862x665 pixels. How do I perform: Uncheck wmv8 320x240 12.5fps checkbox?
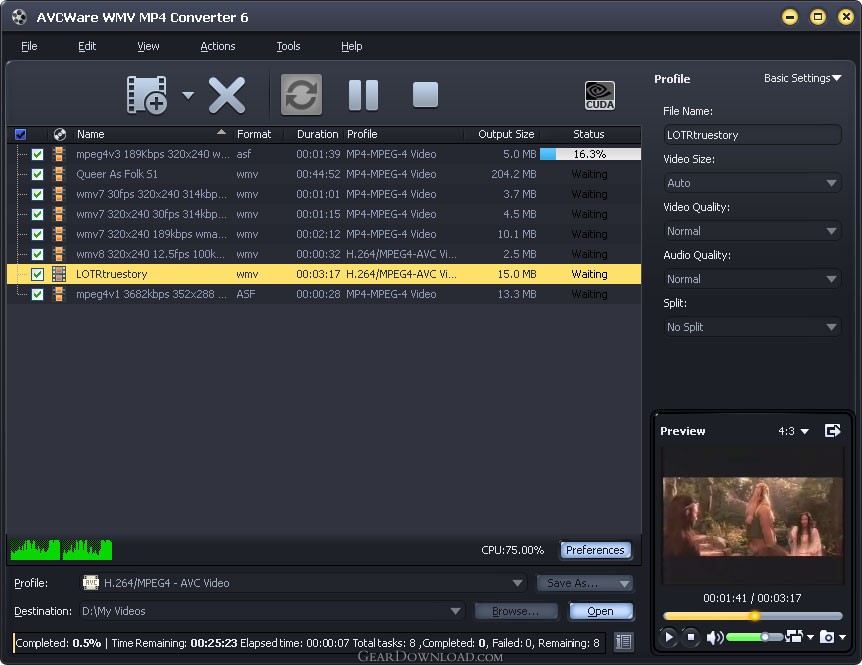coord(37,254)
